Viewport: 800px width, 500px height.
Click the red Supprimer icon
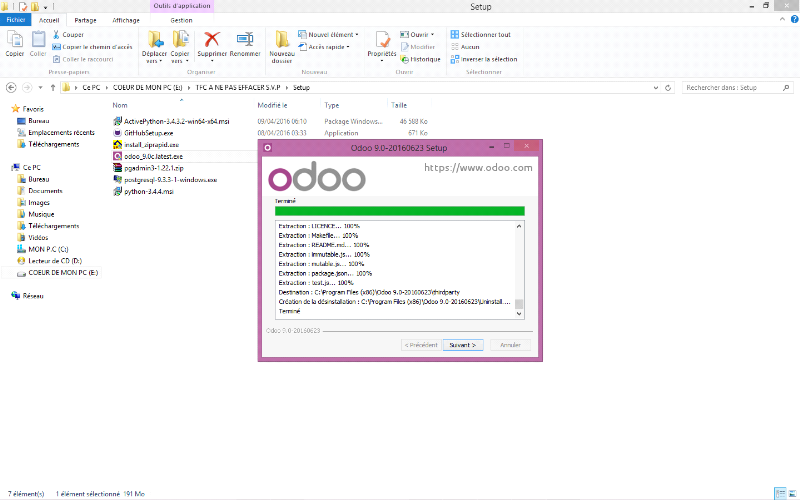click(212, 39)
